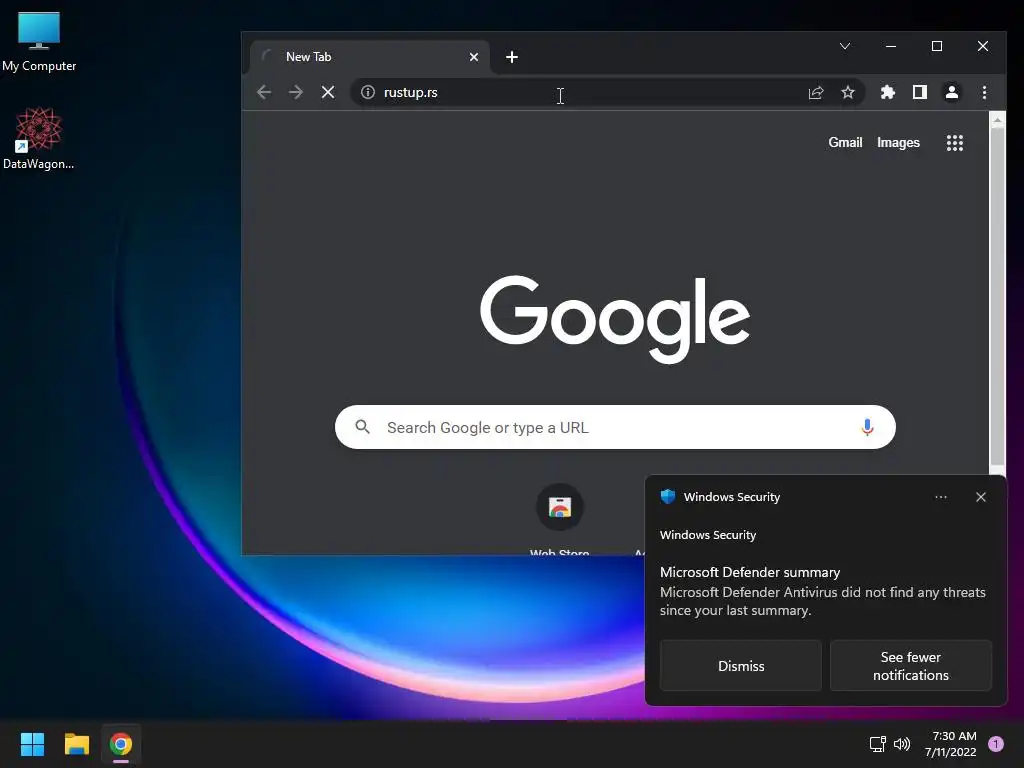Screen dimensions: 1024x768
Task: Select the New Tab tab
Action: [369, 57]
